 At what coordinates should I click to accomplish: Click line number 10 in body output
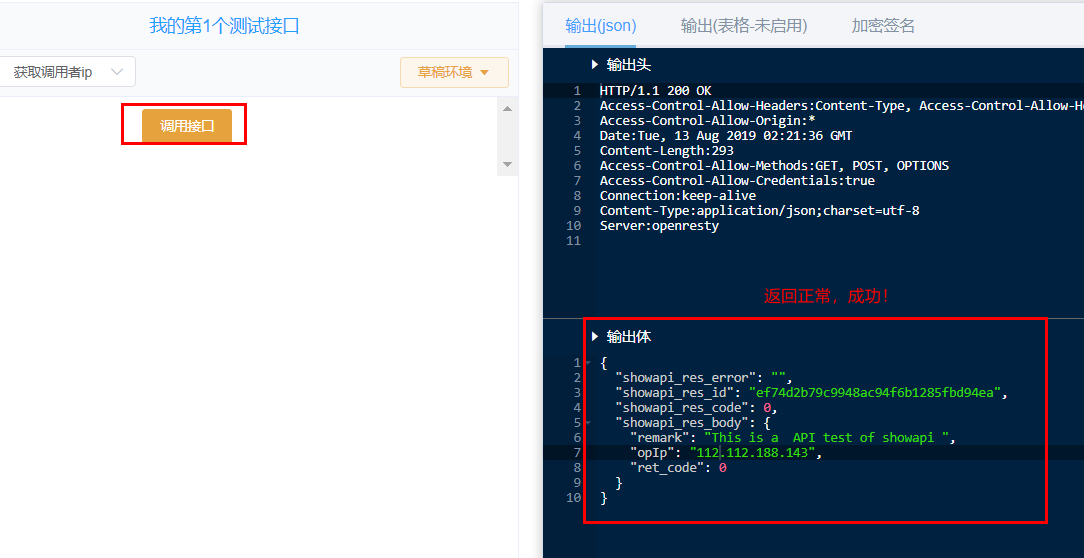[573, 497]
